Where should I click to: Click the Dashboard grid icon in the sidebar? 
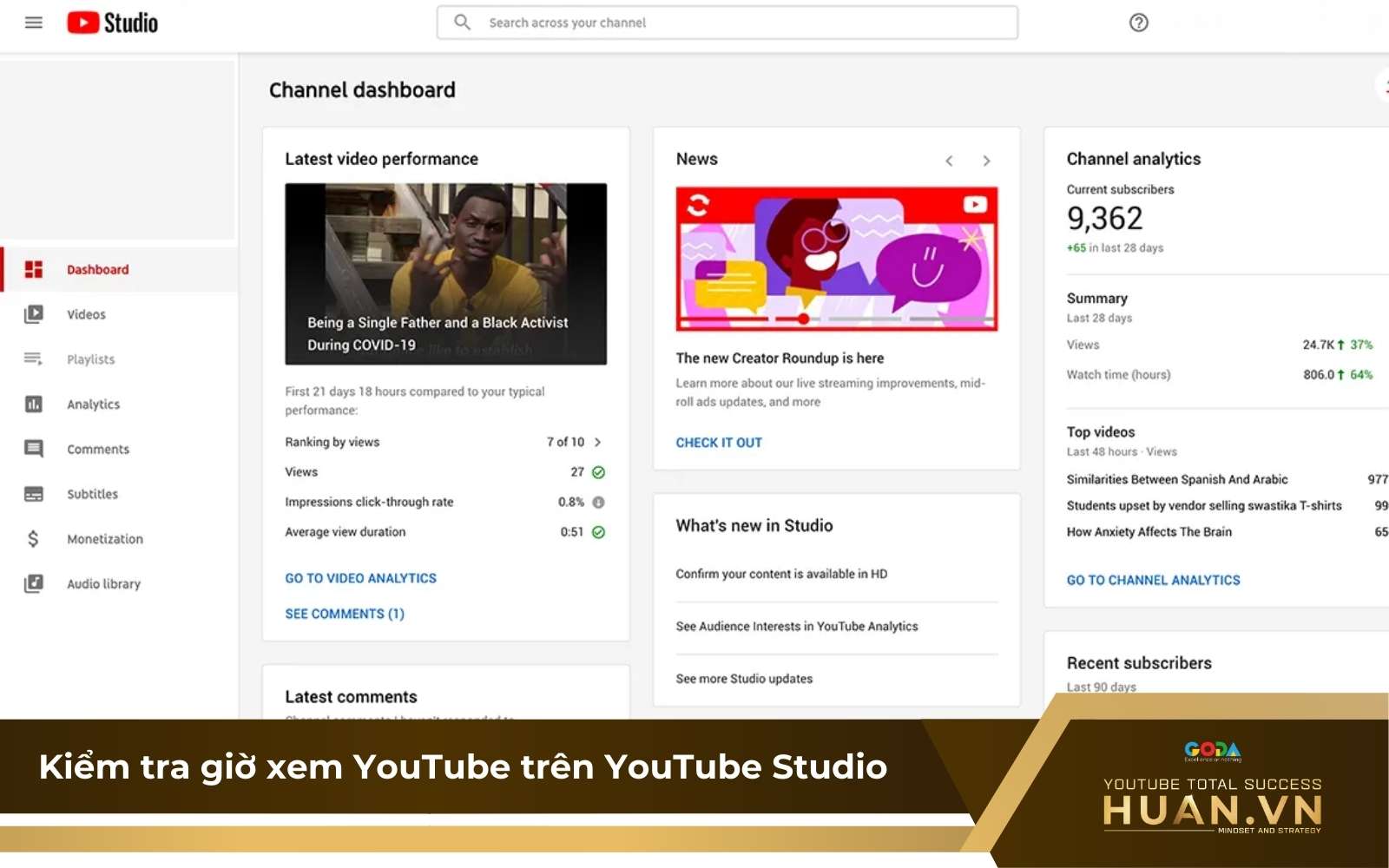click(x=33, y=269)
